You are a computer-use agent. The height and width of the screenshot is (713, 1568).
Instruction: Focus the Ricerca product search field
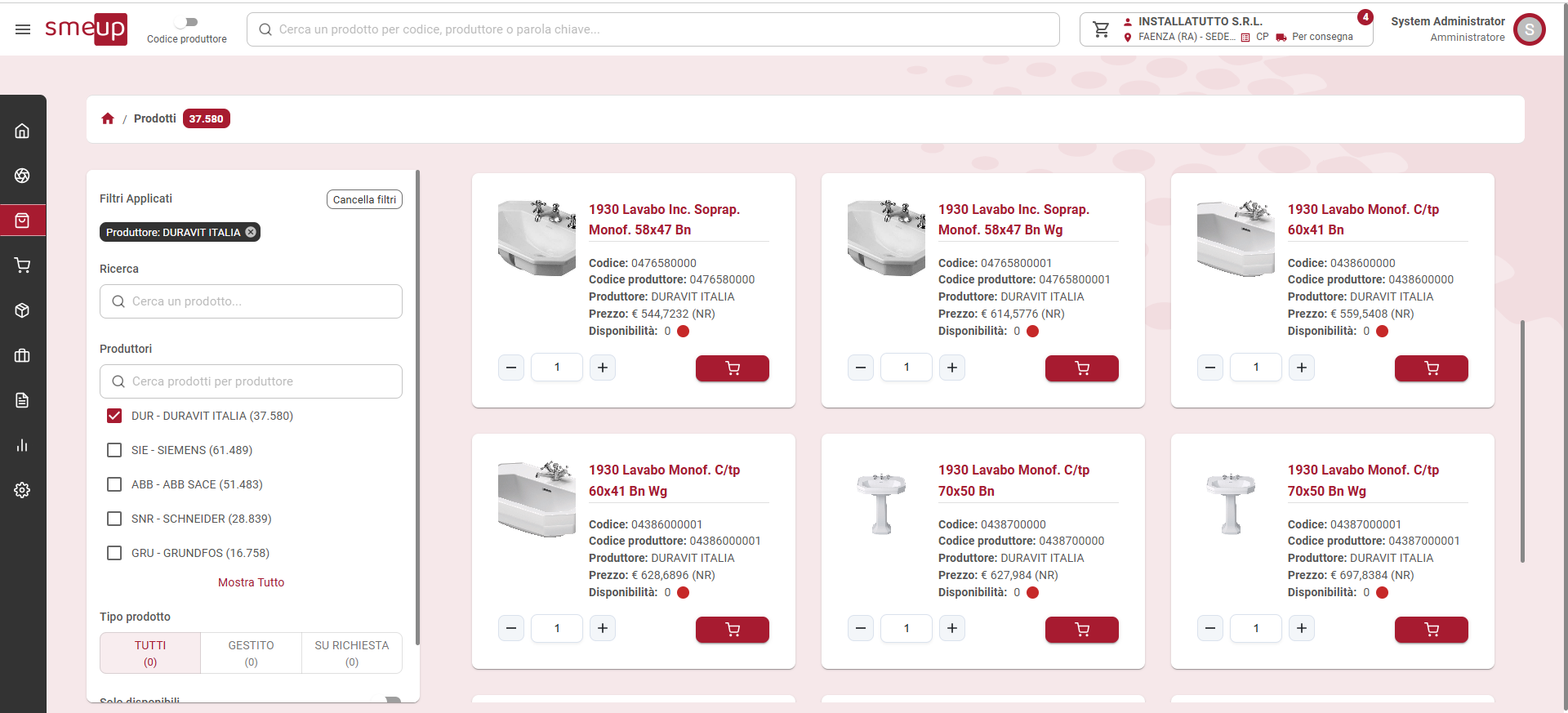tap(251, 301)
